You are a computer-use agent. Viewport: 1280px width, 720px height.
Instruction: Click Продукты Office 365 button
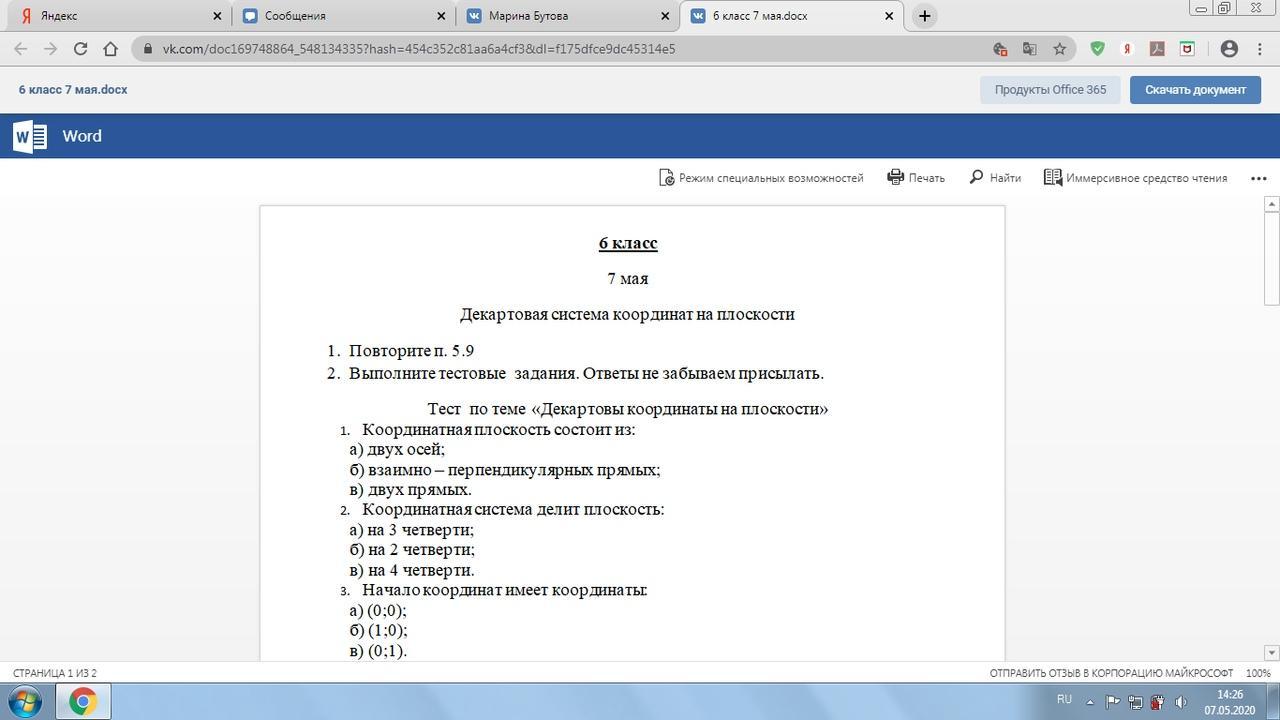(1050, 89)
